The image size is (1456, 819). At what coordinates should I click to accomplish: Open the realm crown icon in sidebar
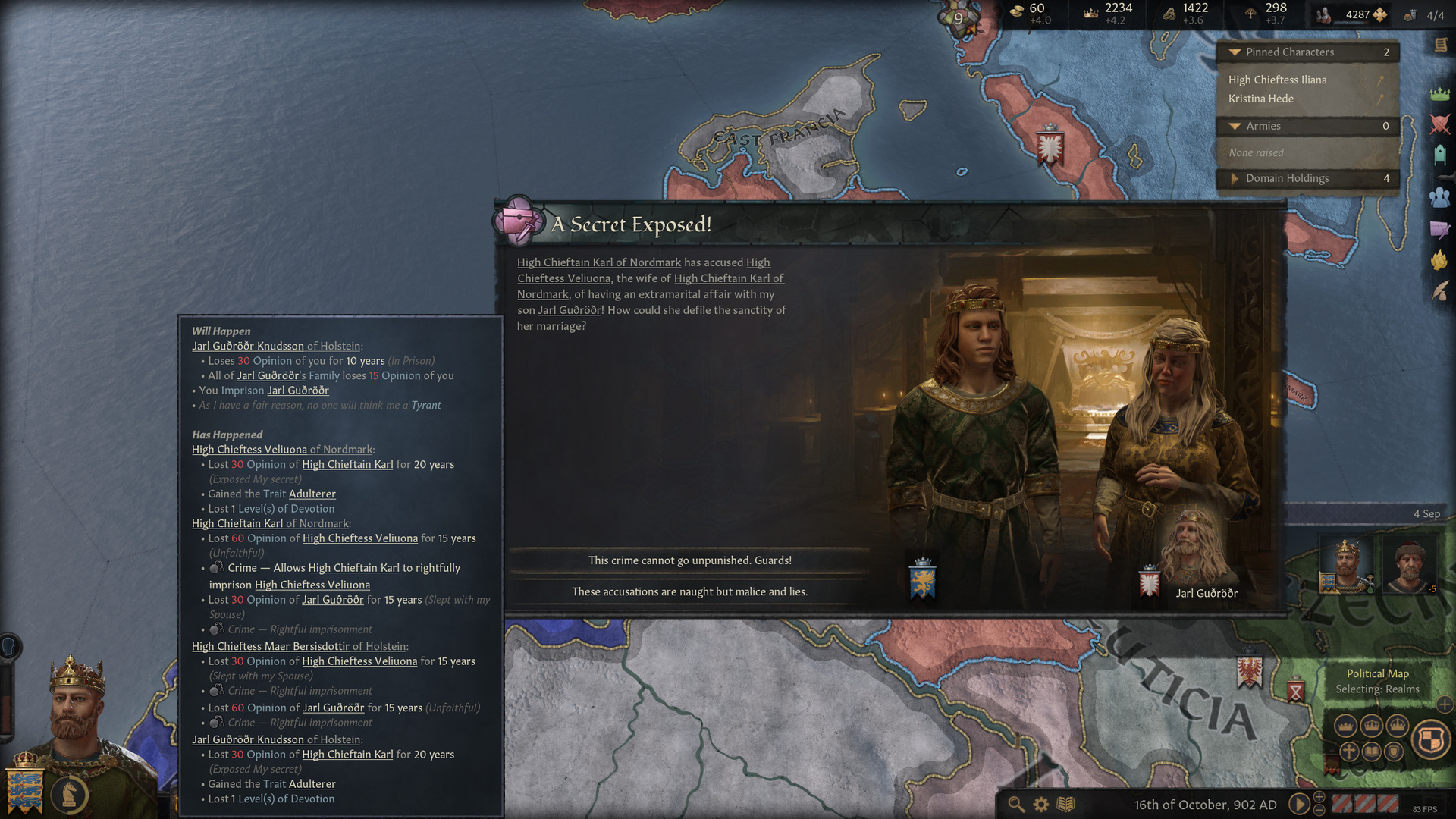point(1439,94)
